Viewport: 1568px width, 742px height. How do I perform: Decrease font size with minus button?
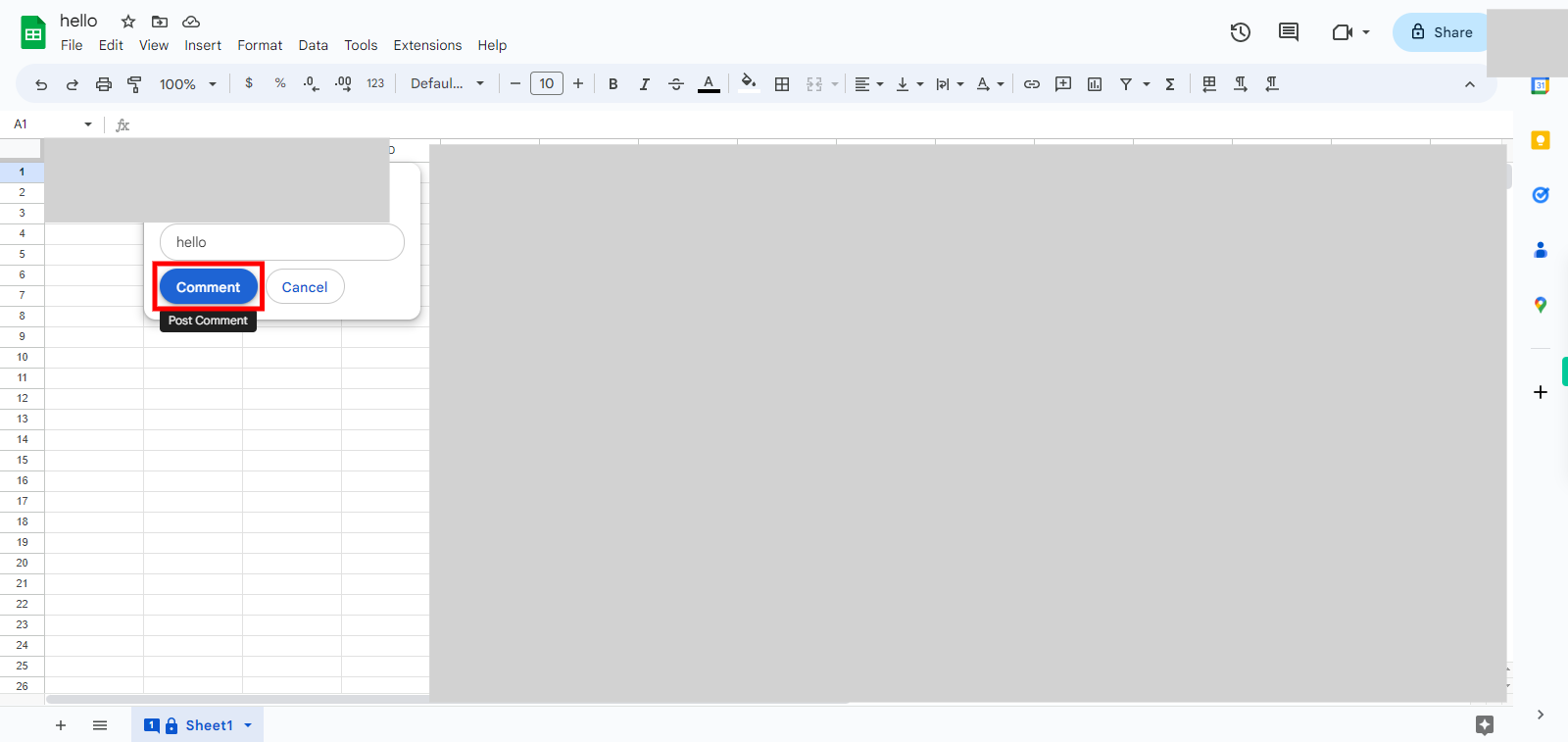[515, 83]
